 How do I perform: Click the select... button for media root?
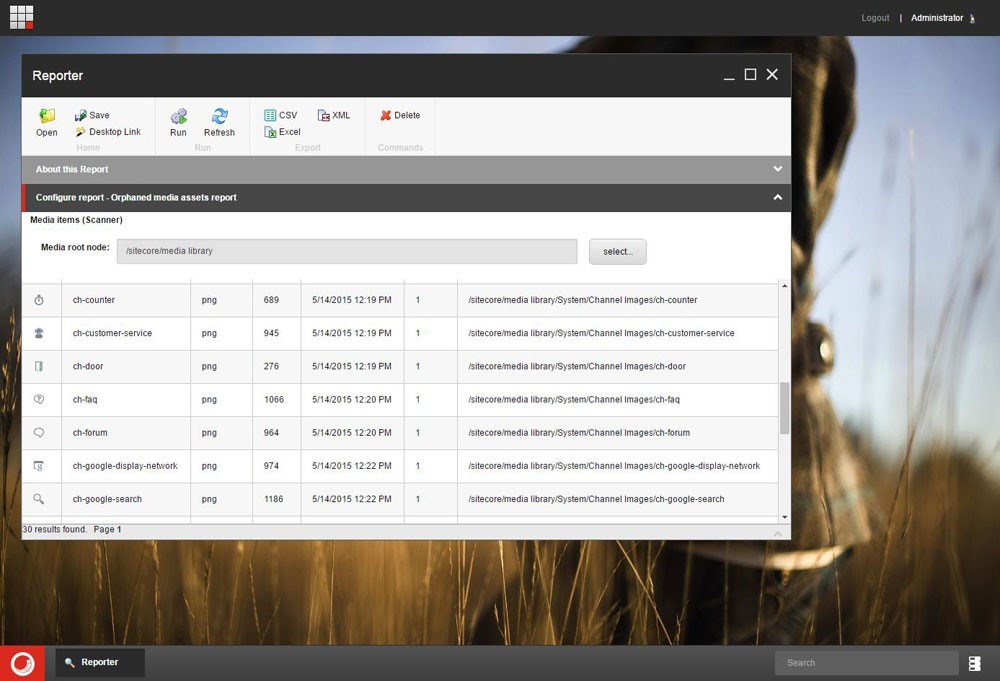pyautogui.click(x=617, y=252)
